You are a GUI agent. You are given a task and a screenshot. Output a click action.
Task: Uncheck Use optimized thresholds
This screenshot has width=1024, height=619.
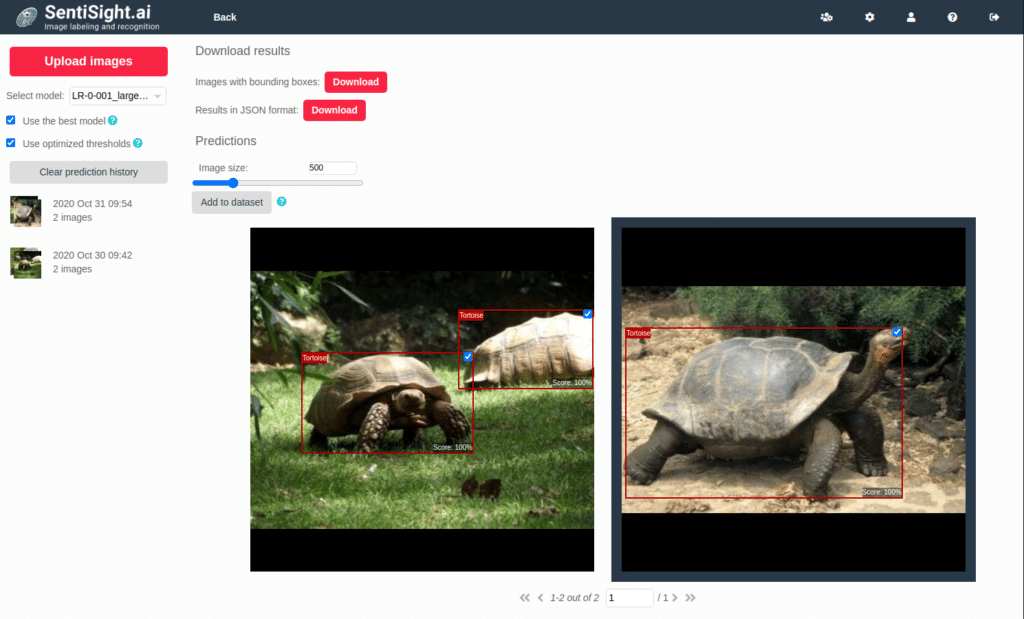click(10, 143)
